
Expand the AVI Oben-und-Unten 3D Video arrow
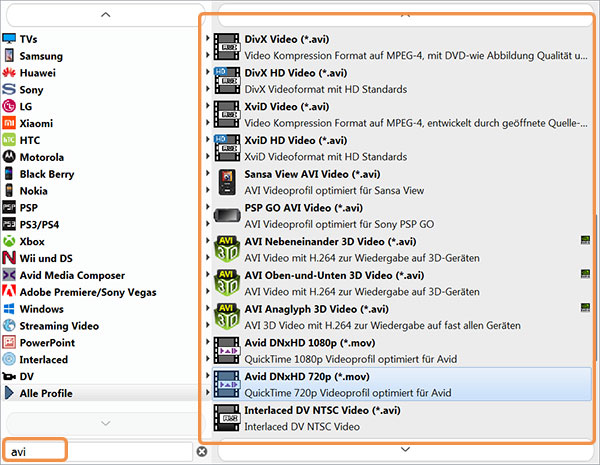pyautogui.click(x=207, y=274)
